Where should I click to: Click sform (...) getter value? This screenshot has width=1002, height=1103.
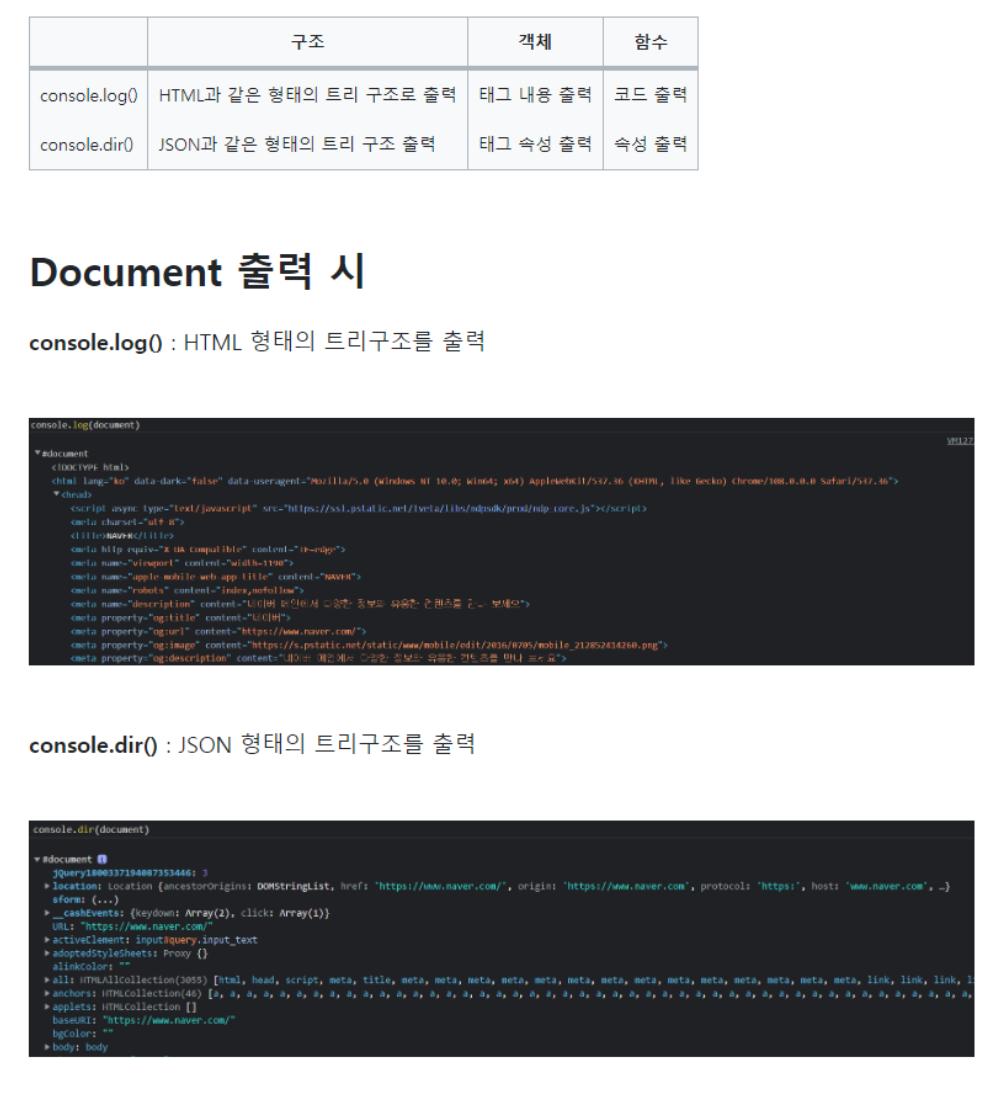point(105,900)
